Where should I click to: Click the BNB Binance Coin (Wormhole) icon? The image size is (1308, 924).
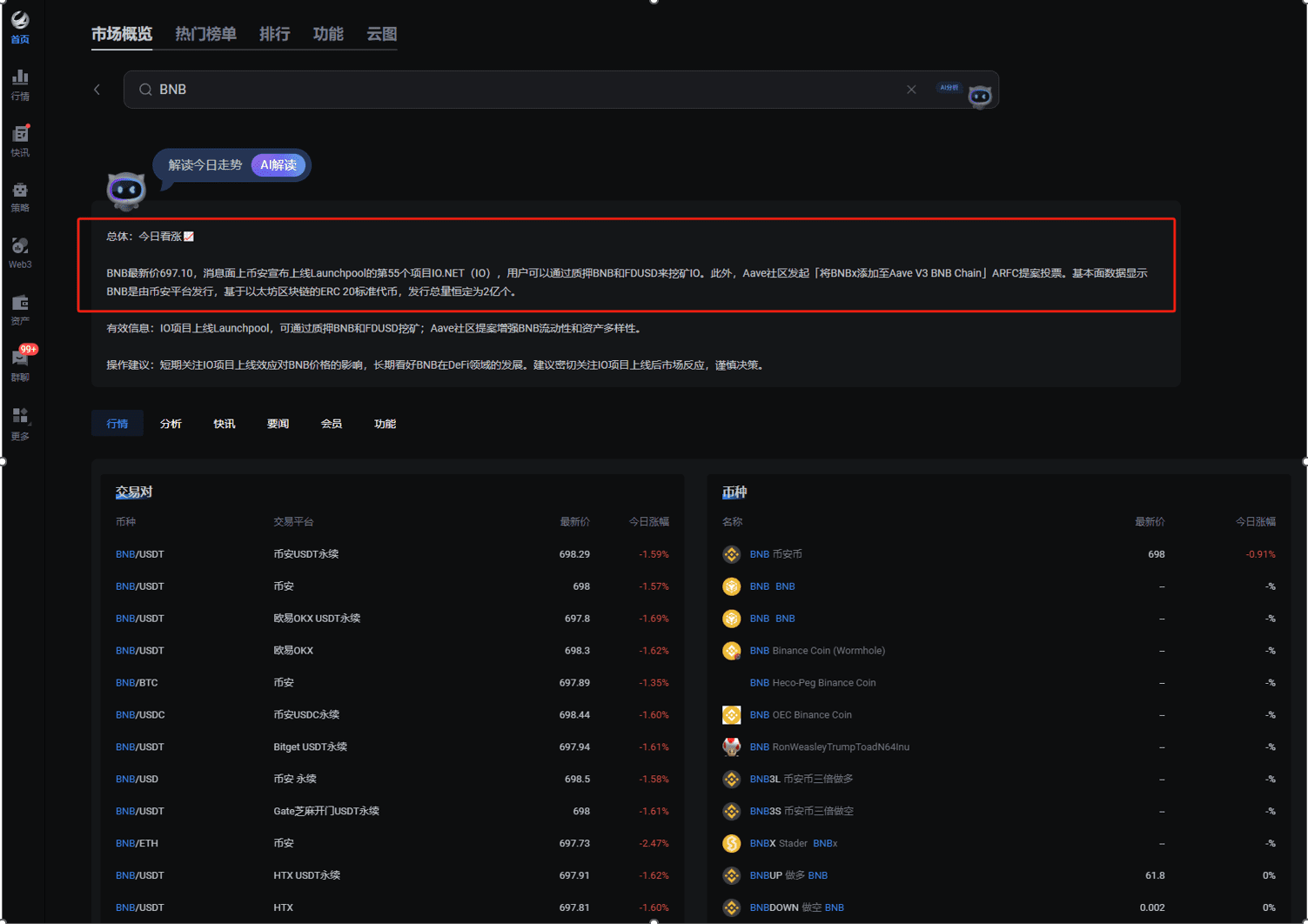point(732,651)
